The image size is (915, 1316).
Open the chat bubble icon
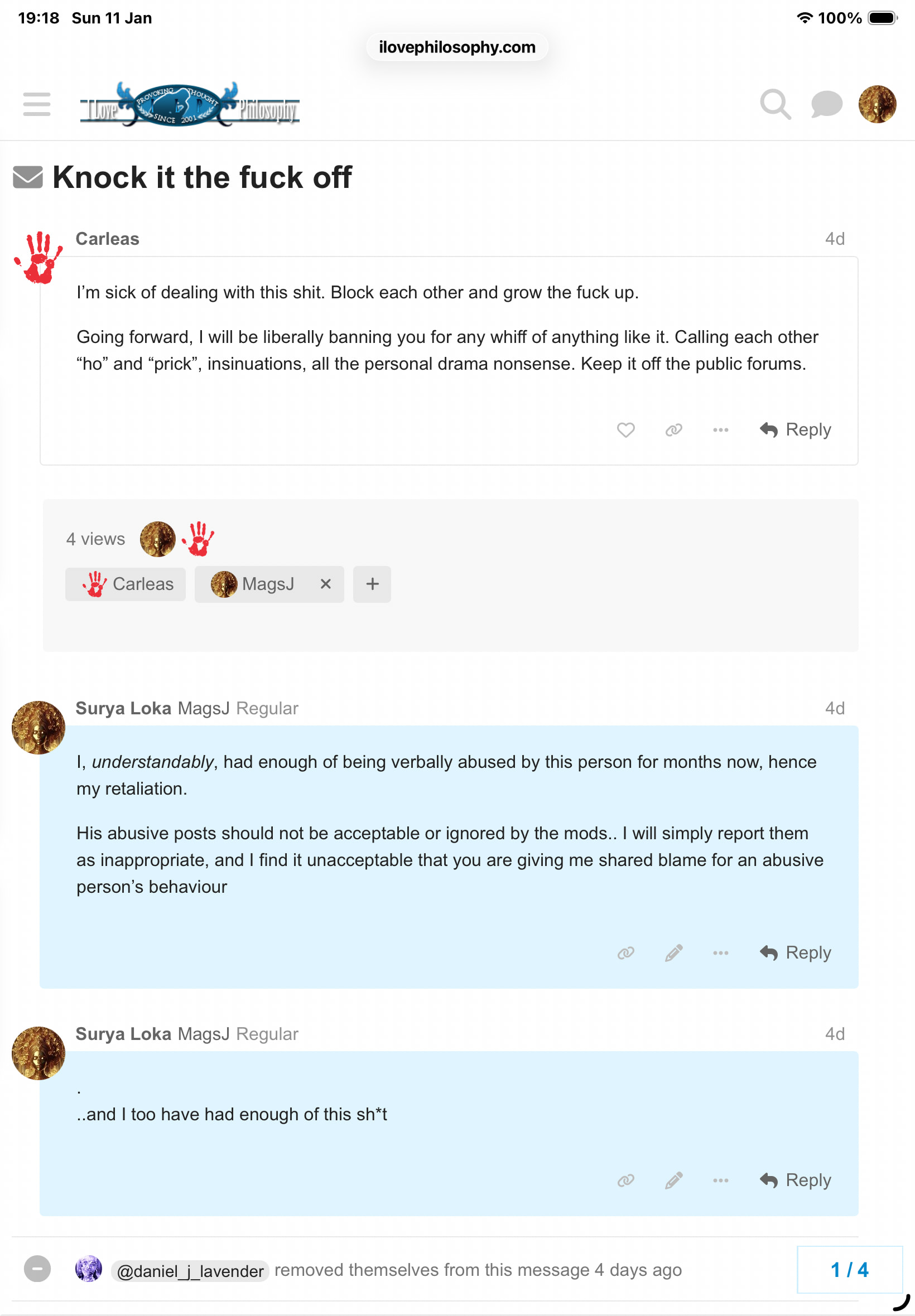pos(826,104)
